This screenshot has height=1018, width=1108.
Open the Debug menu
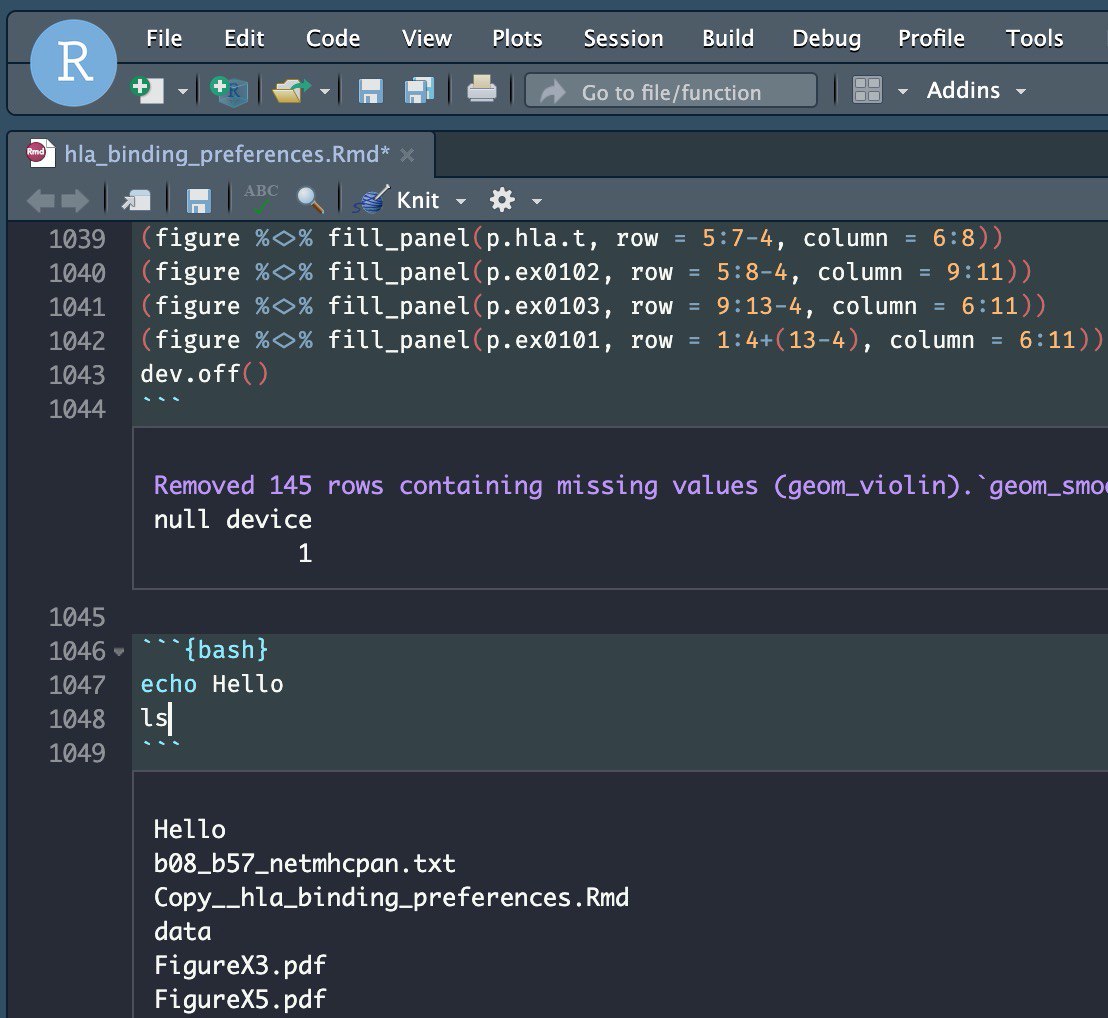(x=827, y=38)
